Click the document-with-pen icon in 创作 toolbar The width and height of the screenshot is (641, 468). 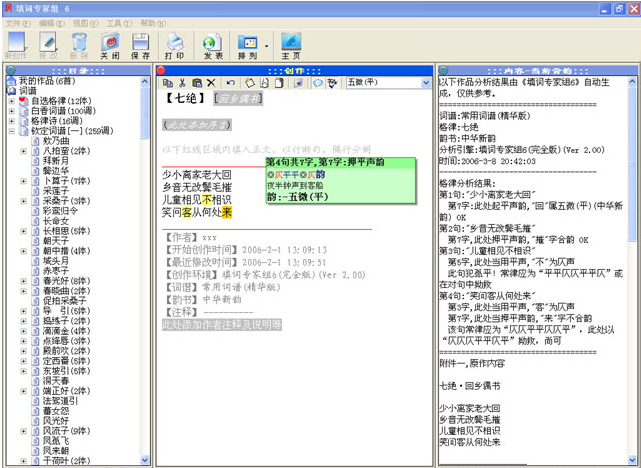pyautogui.click(x=264, y=83)
